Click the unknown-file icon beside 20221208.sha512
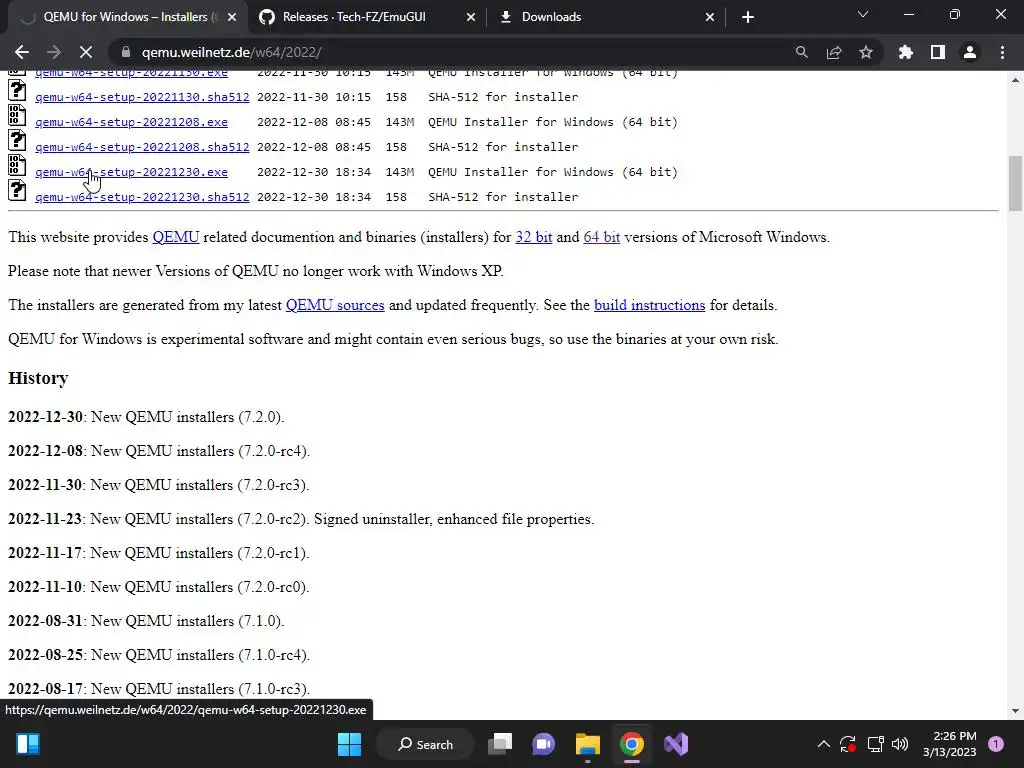Viewport: 1024px width, 768px height. [17, 140]
